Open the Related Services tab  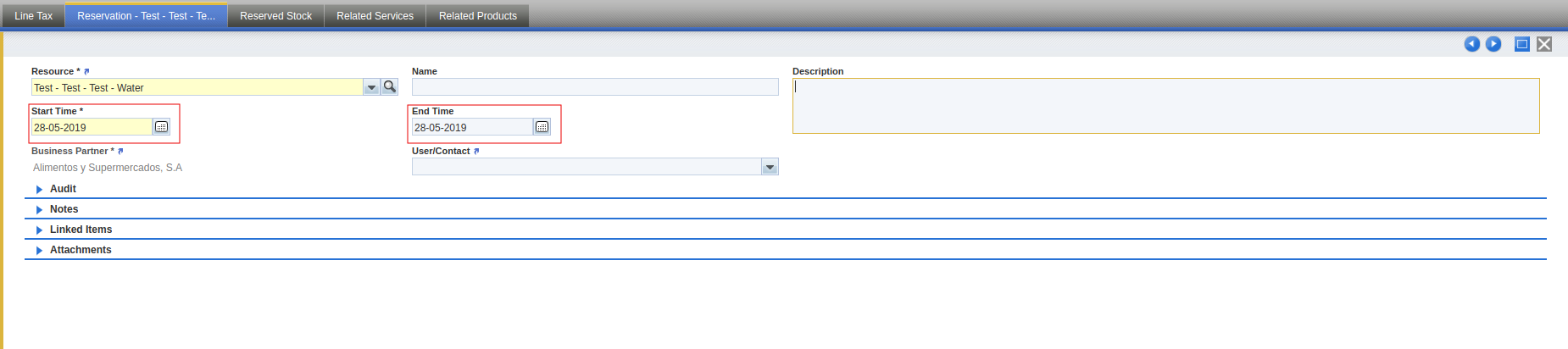point(375,16)
